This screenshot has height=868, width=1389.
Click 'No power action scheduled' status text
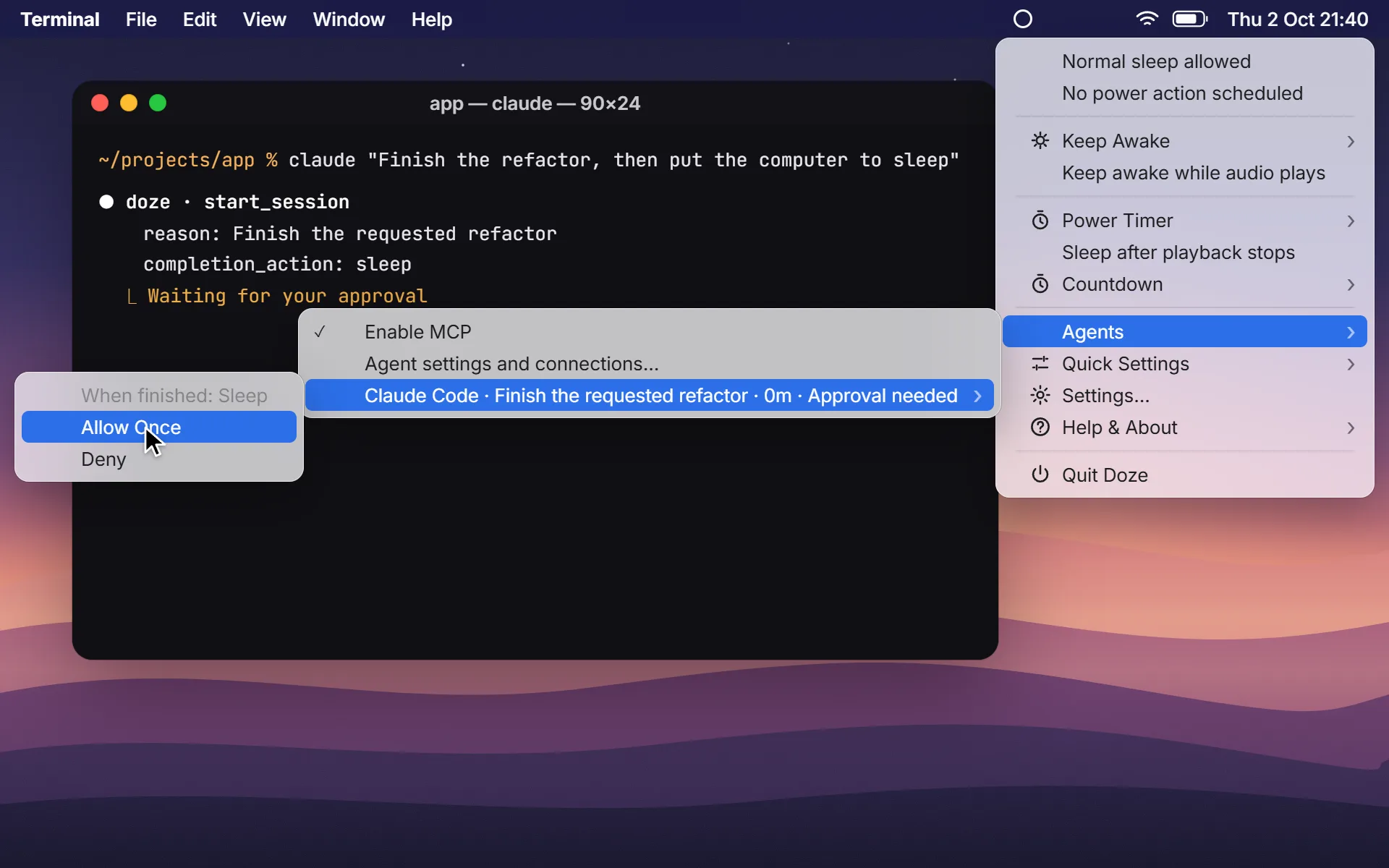[1182, 93]
